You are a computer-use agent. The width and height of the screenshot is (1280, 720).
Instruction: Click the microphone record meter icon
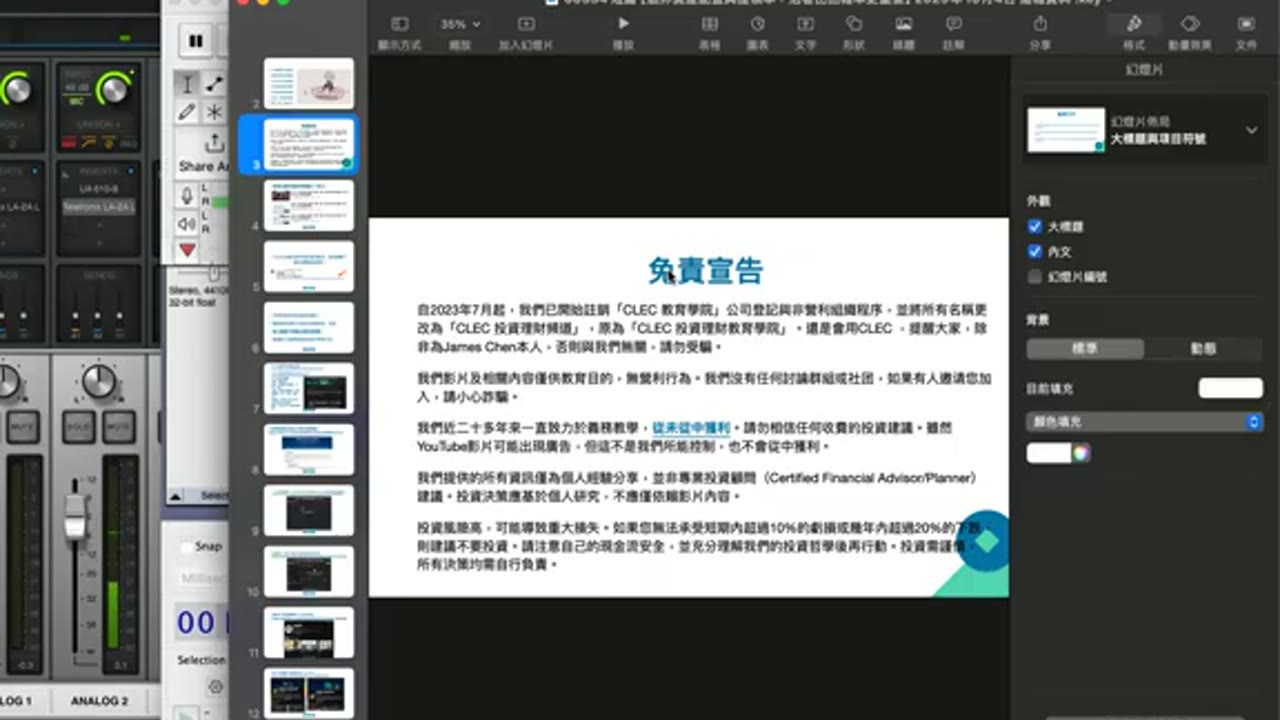187,195
